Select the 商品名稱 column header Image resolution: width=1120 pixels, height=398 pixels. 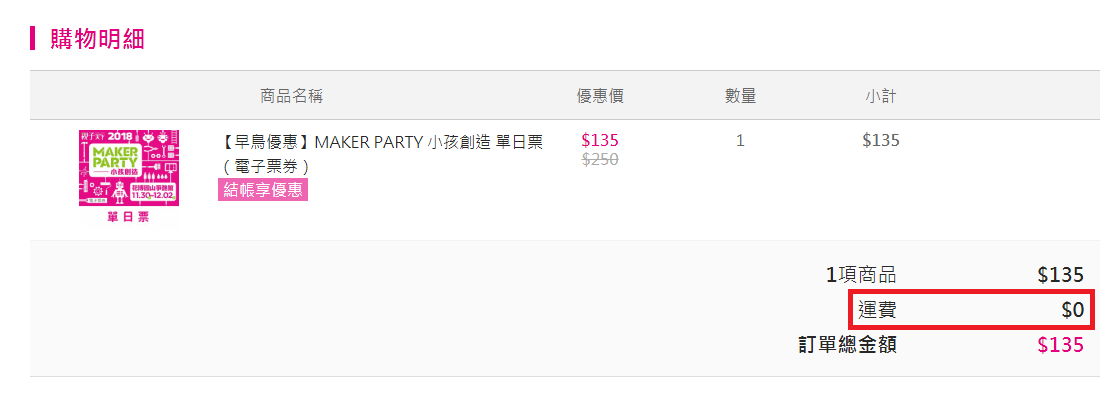(x=291, y=96)
